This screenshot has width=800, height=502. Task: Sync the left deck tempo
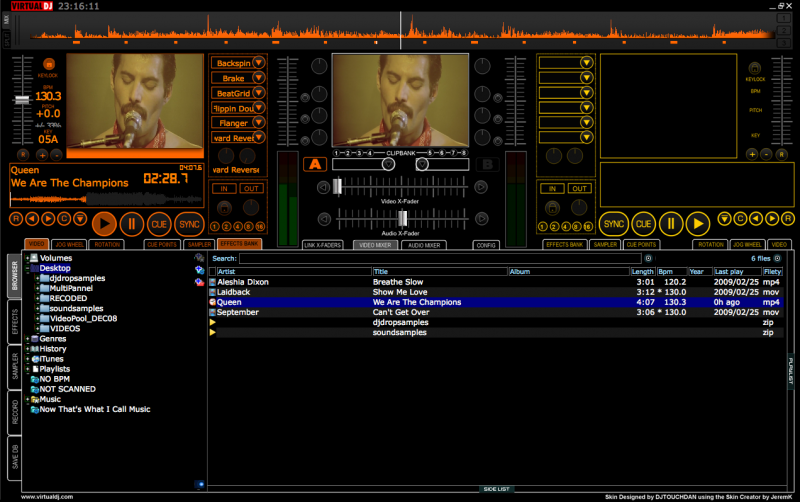189,224
